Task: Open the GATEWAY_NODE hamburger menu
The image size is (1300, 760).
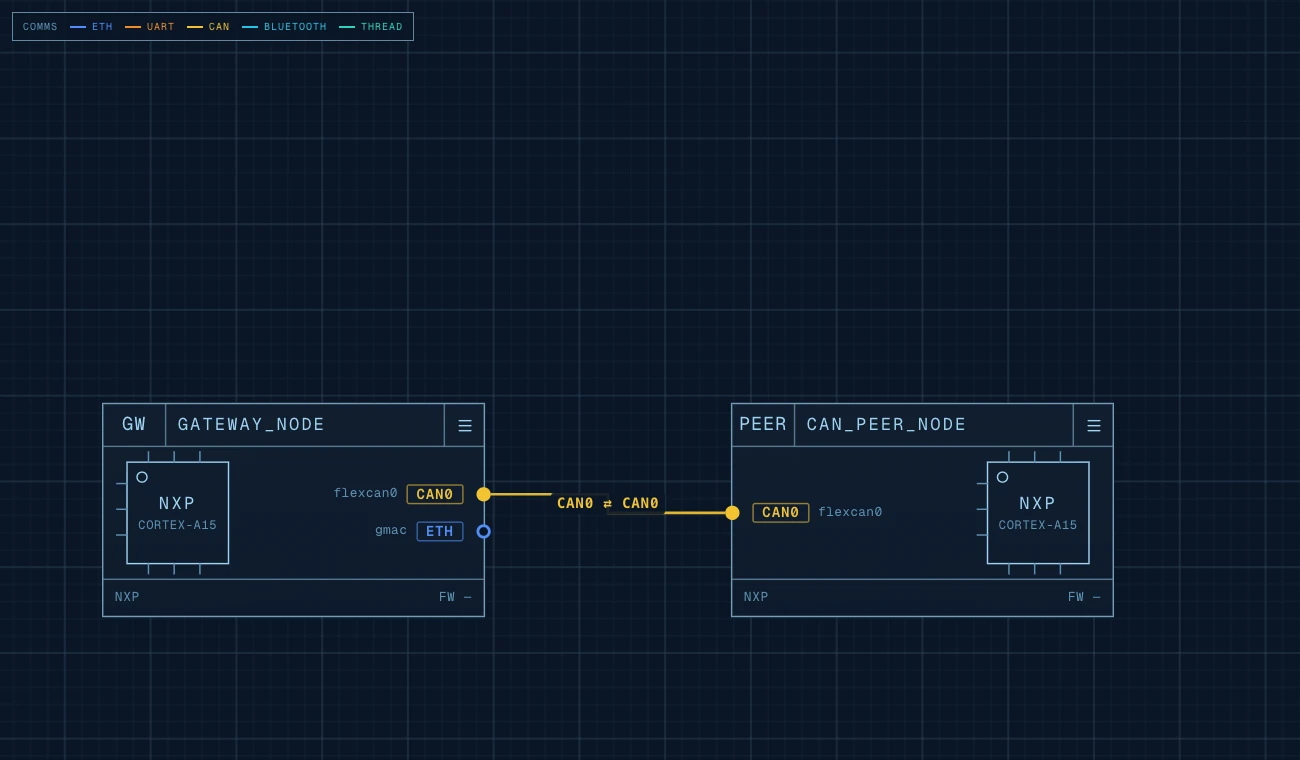Action: (x=465, y=425)
